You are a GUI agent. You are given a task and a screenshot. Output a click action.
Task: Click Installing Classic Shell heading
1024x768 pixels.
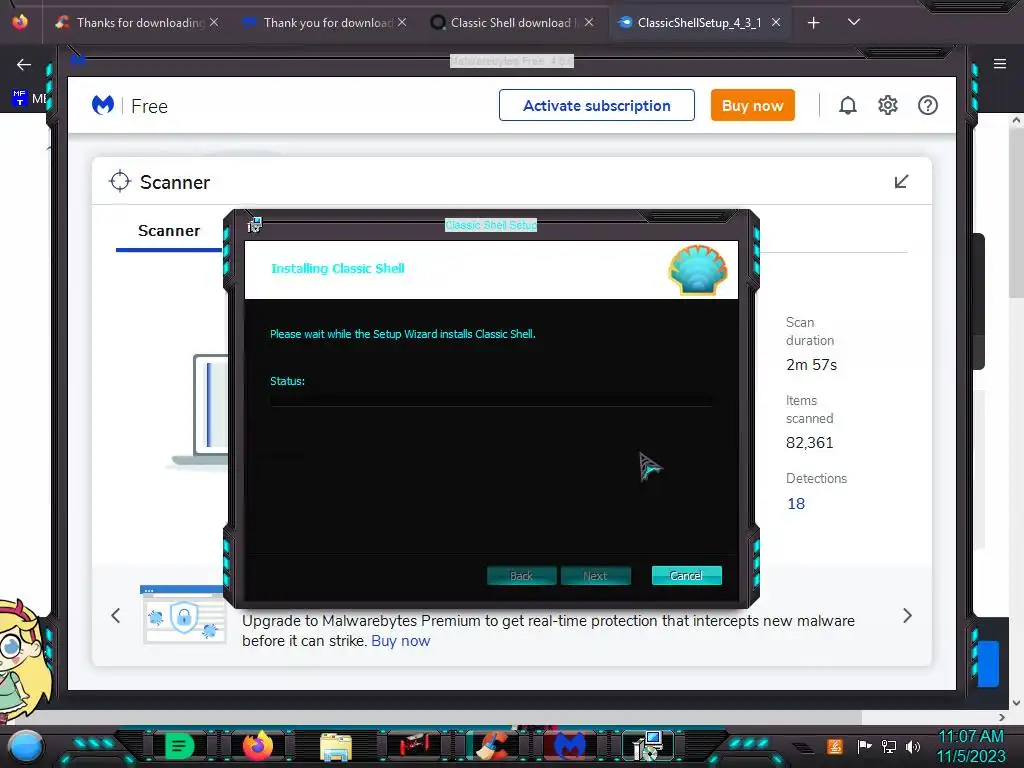click(x=338, y=268)
